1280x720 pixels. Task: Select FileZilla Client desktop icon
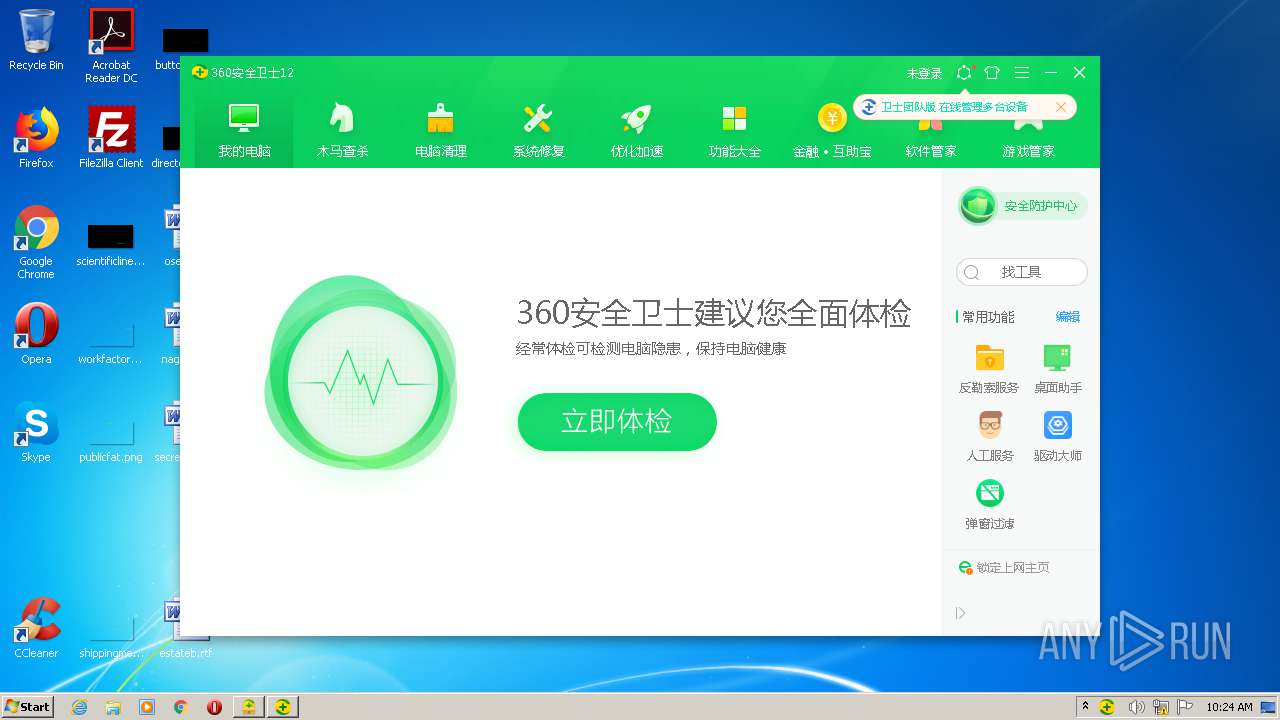(x=111, y=137)
